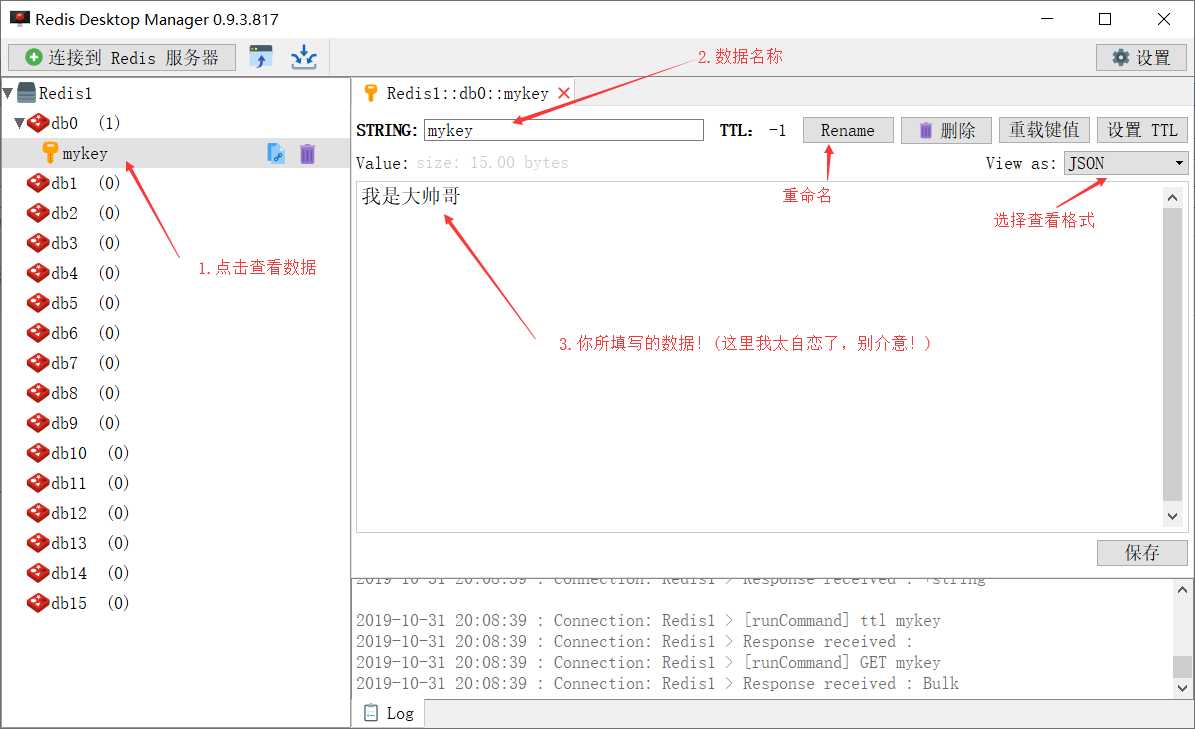
Task: Close the Redis1::db0::mykey tab
Action: pyautogui.click(x=564, y=93)
